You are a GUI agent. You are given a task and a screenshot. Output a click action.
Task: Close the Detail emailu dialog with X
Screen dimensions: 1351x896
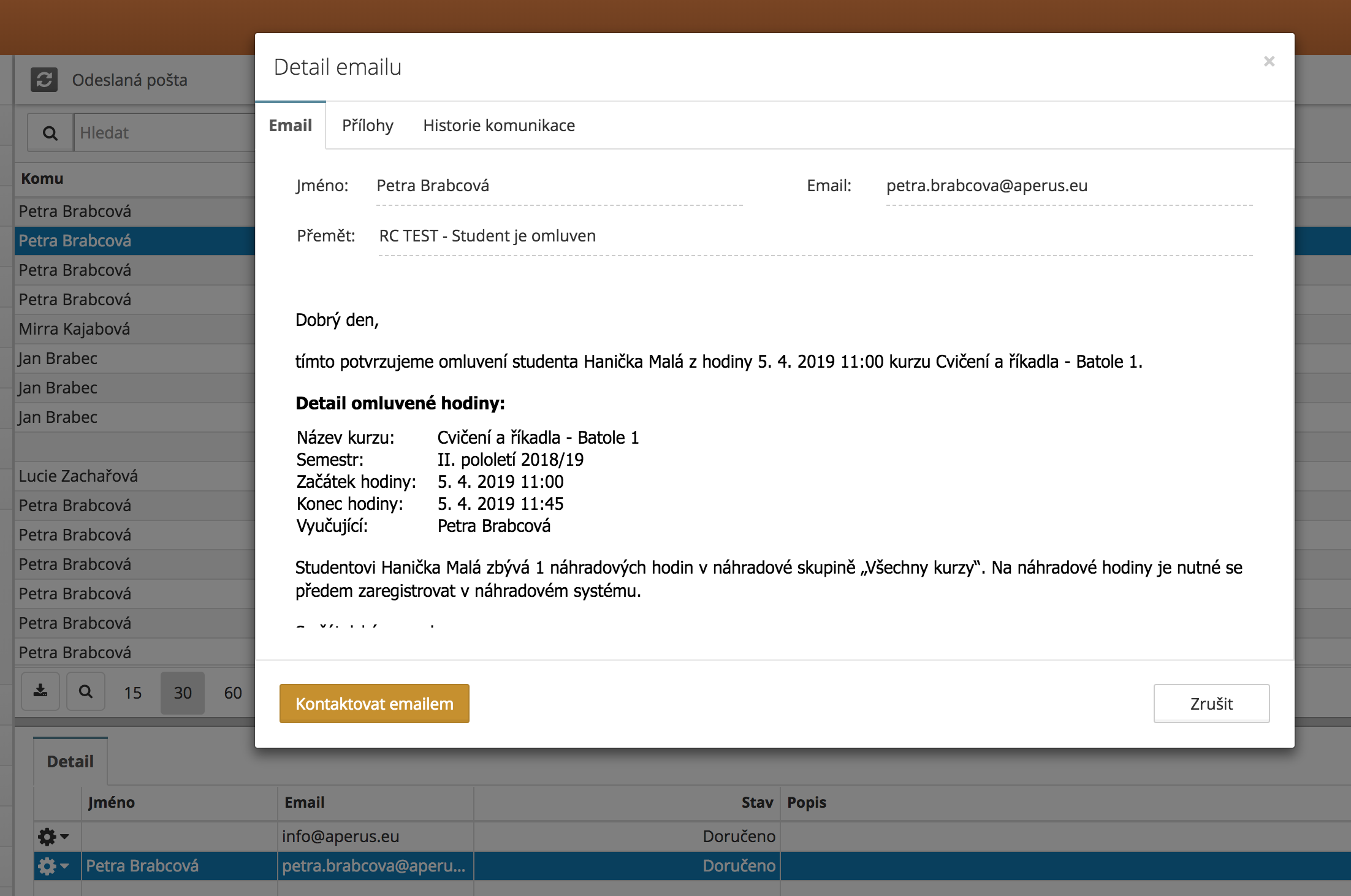click(1269, 61)
